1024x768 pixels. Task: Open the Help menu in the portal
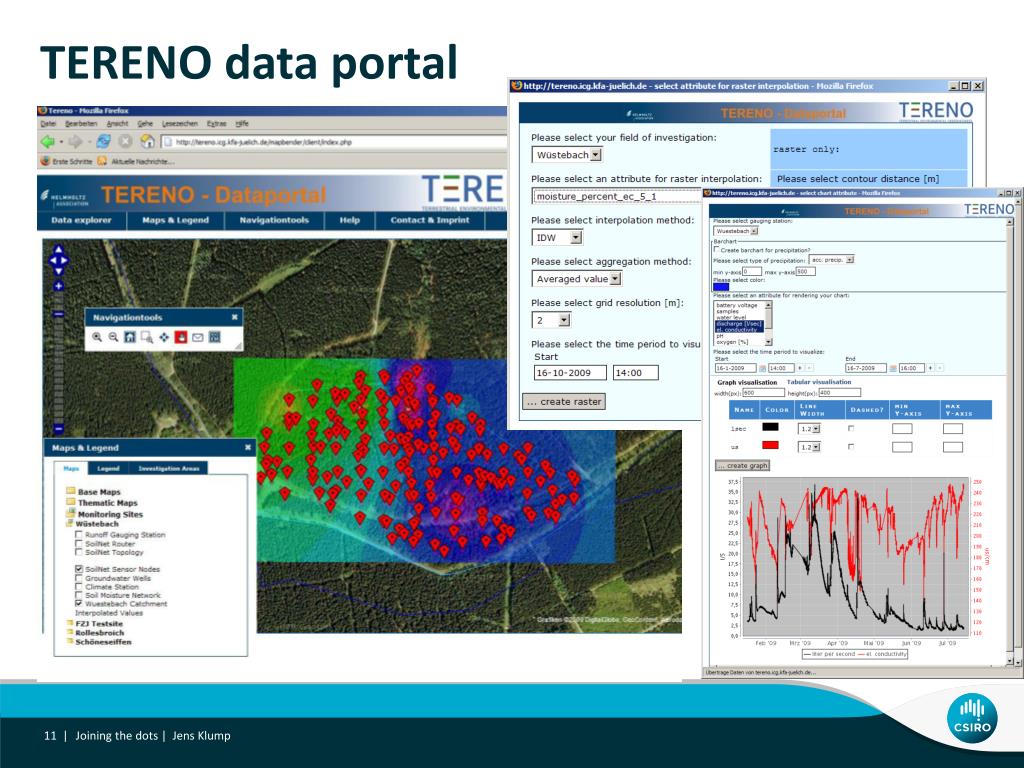[349, 220]
